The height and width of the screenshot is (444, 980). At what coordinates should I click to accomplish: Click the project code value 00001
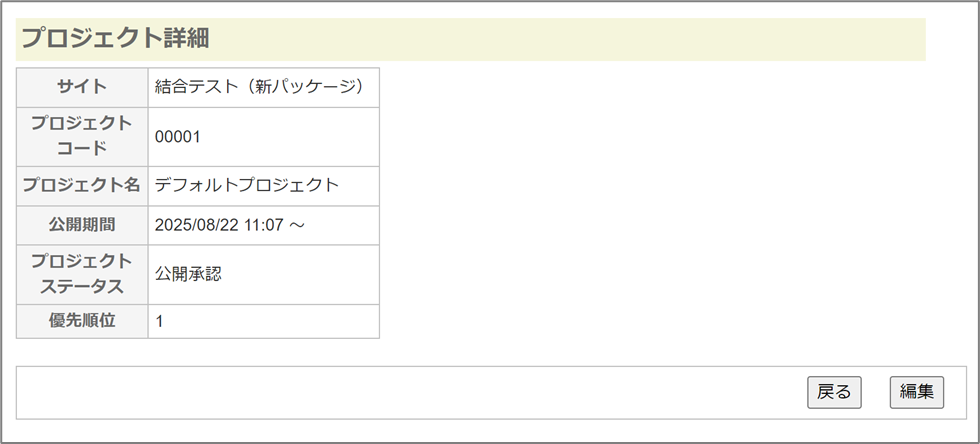pyautogui.click(x=178, y=137)
